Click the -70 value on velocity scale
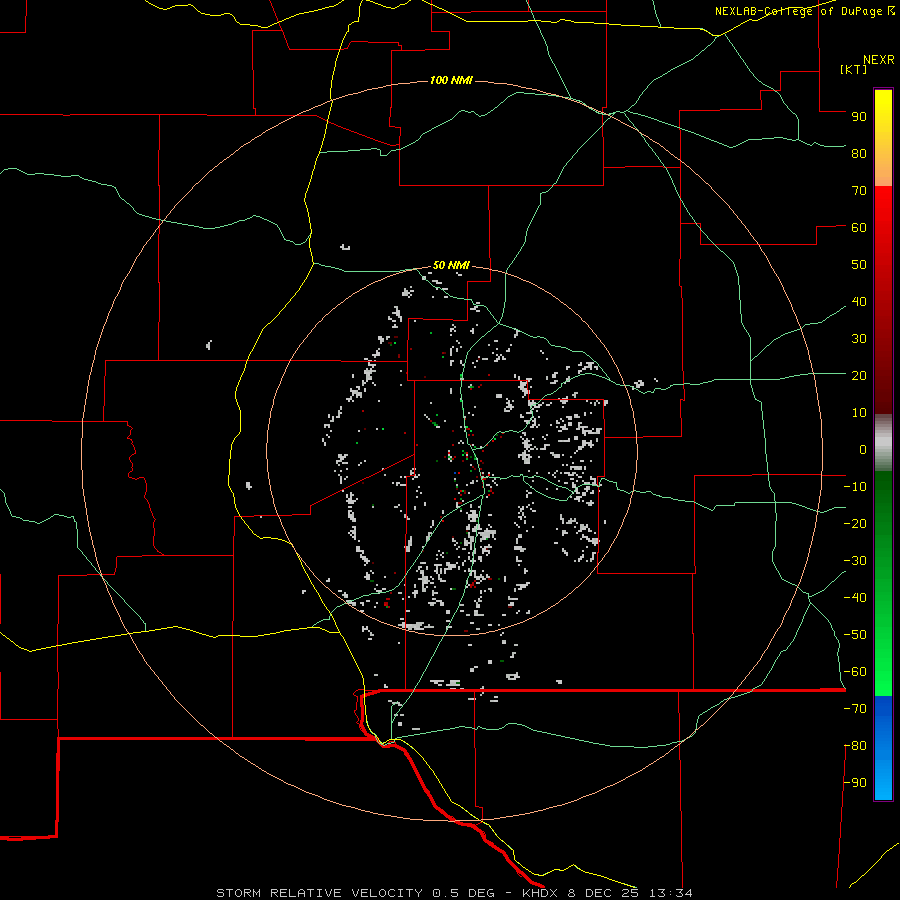 [855, 709]
